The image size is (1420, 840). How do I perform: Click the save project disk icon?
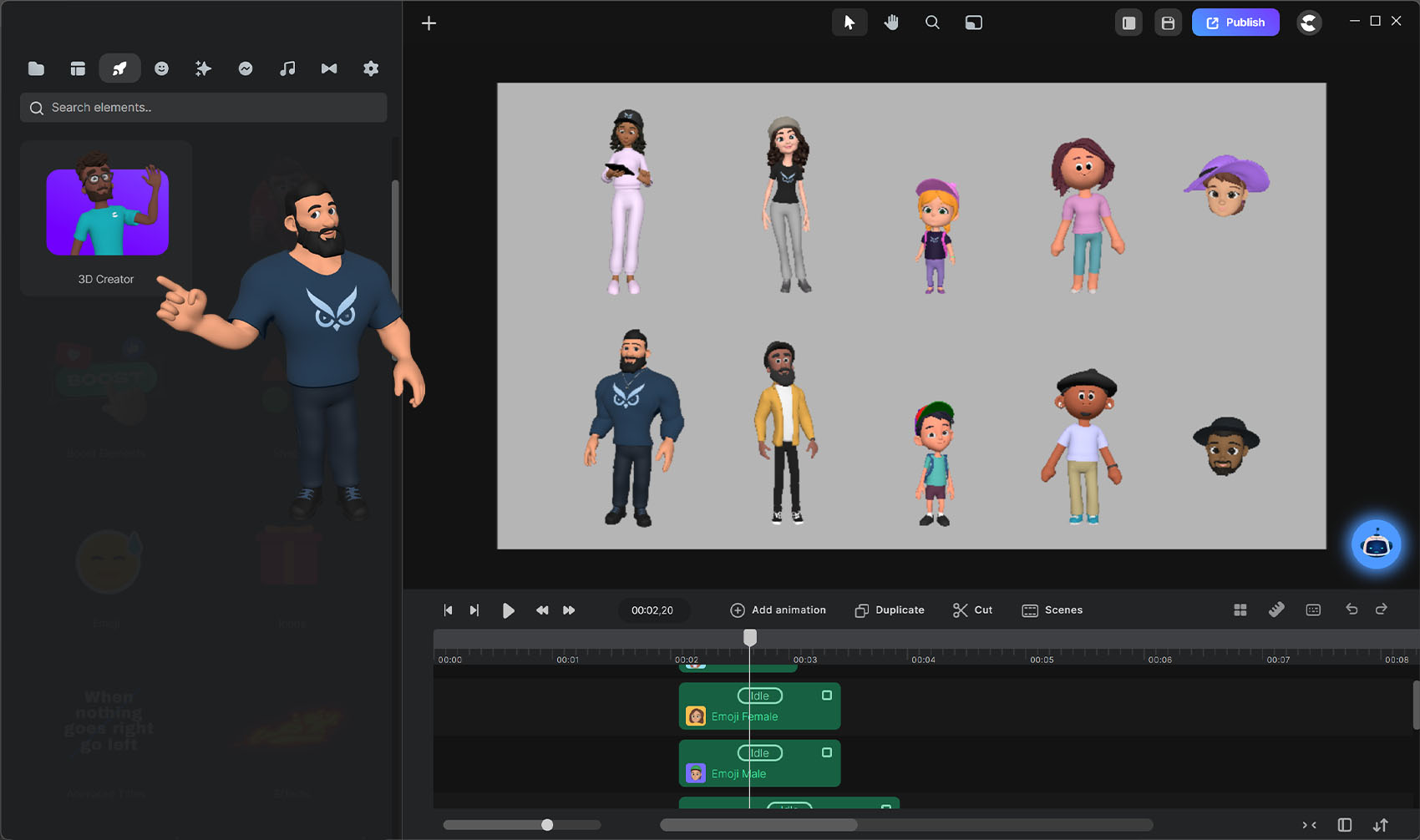pos(1168,23)
